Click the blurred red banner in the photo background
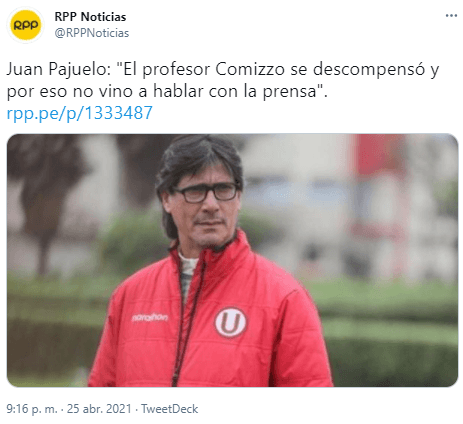The image size is (463, 424). tap(379, 154)
